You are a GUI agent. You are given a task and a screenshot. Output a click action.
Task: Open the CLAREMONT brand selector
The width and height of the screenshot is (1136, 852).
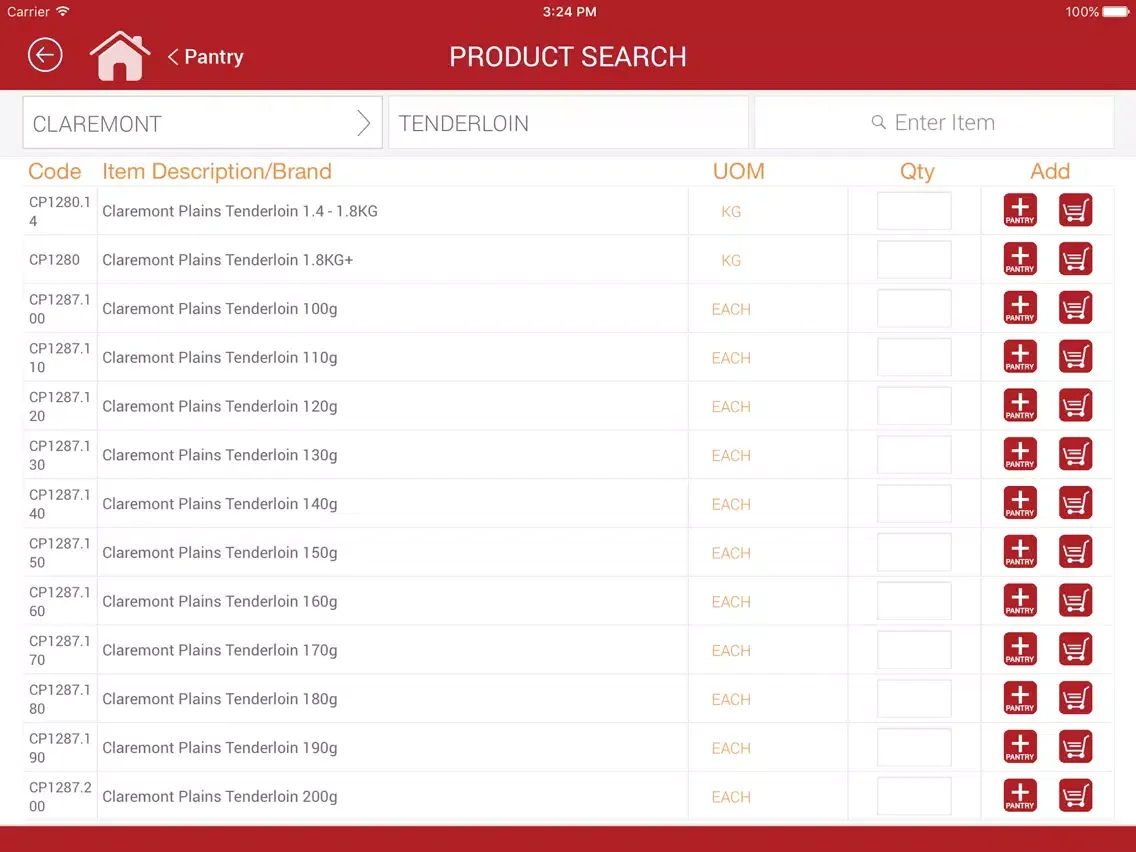202,123
